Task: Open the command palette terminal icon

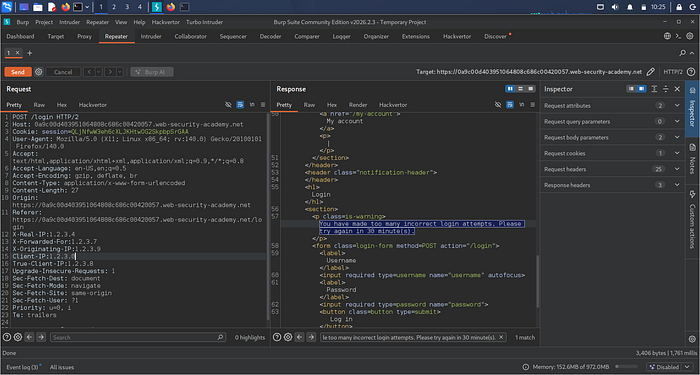Action: 679,36
